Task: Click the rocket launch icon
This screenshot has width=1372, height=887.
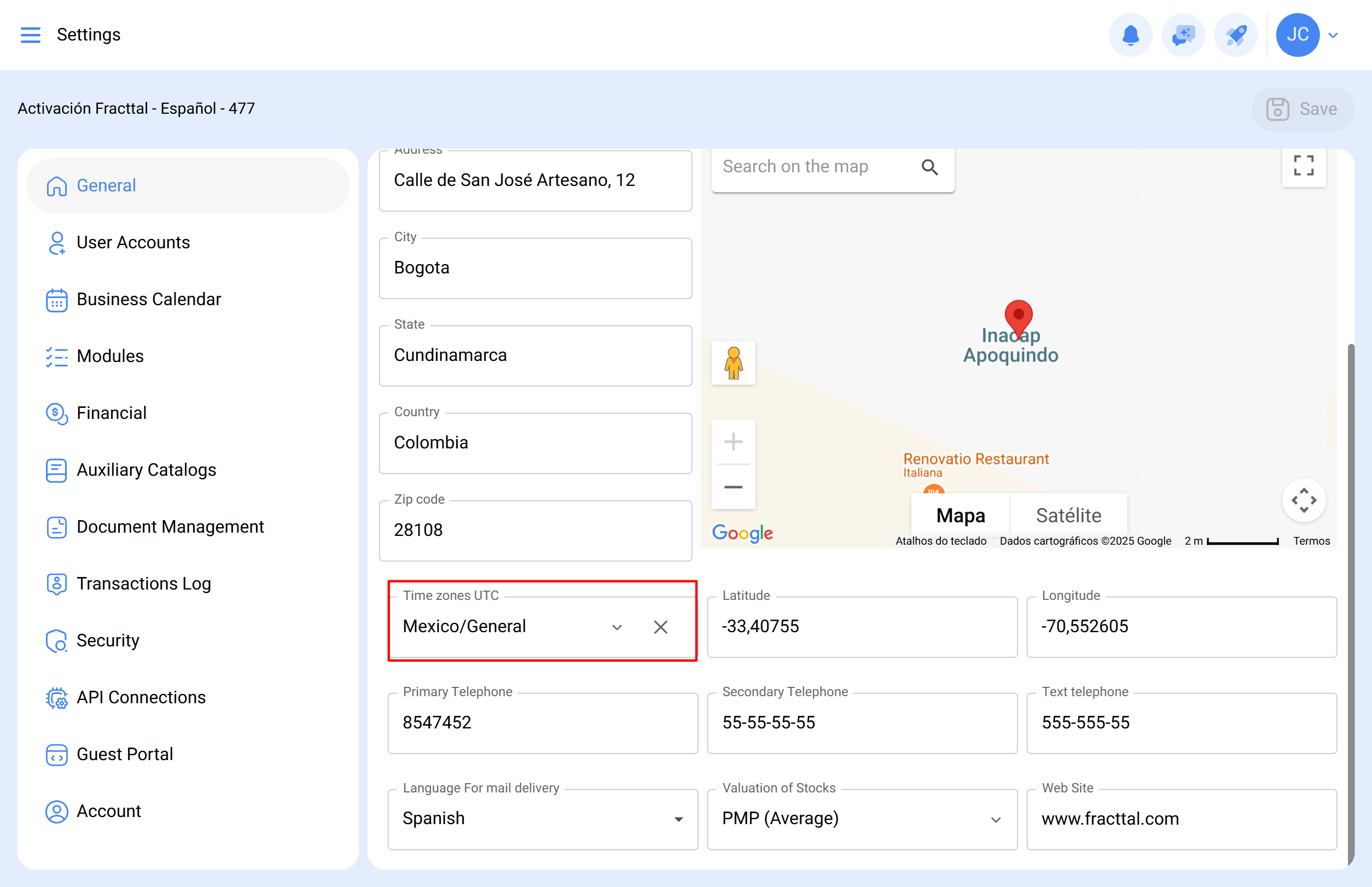Action: pos(1235,34)
